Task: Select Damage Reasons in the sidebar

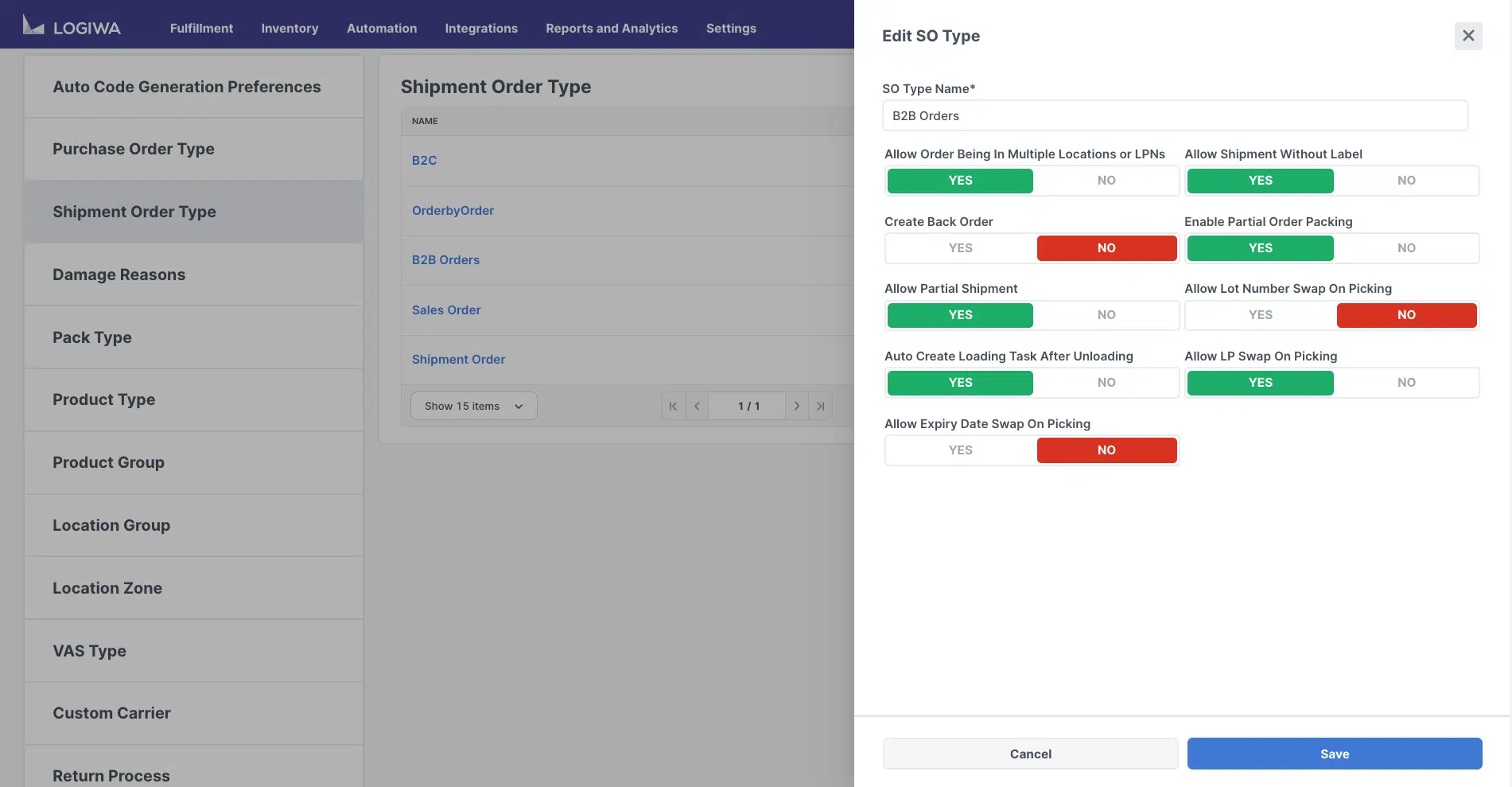Action: (x=119, y=275)
